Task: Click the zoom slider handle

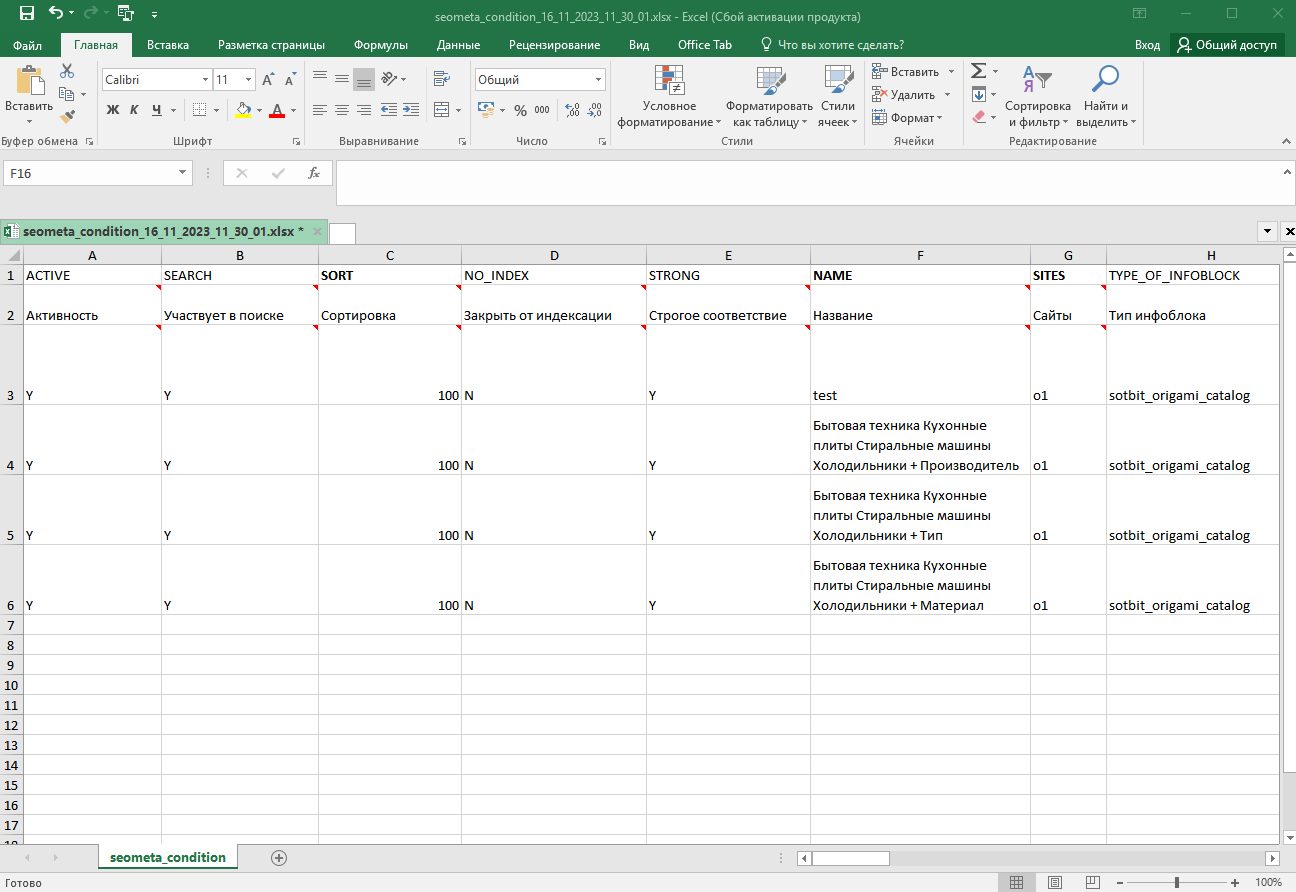Action: tap(1176, 883)
